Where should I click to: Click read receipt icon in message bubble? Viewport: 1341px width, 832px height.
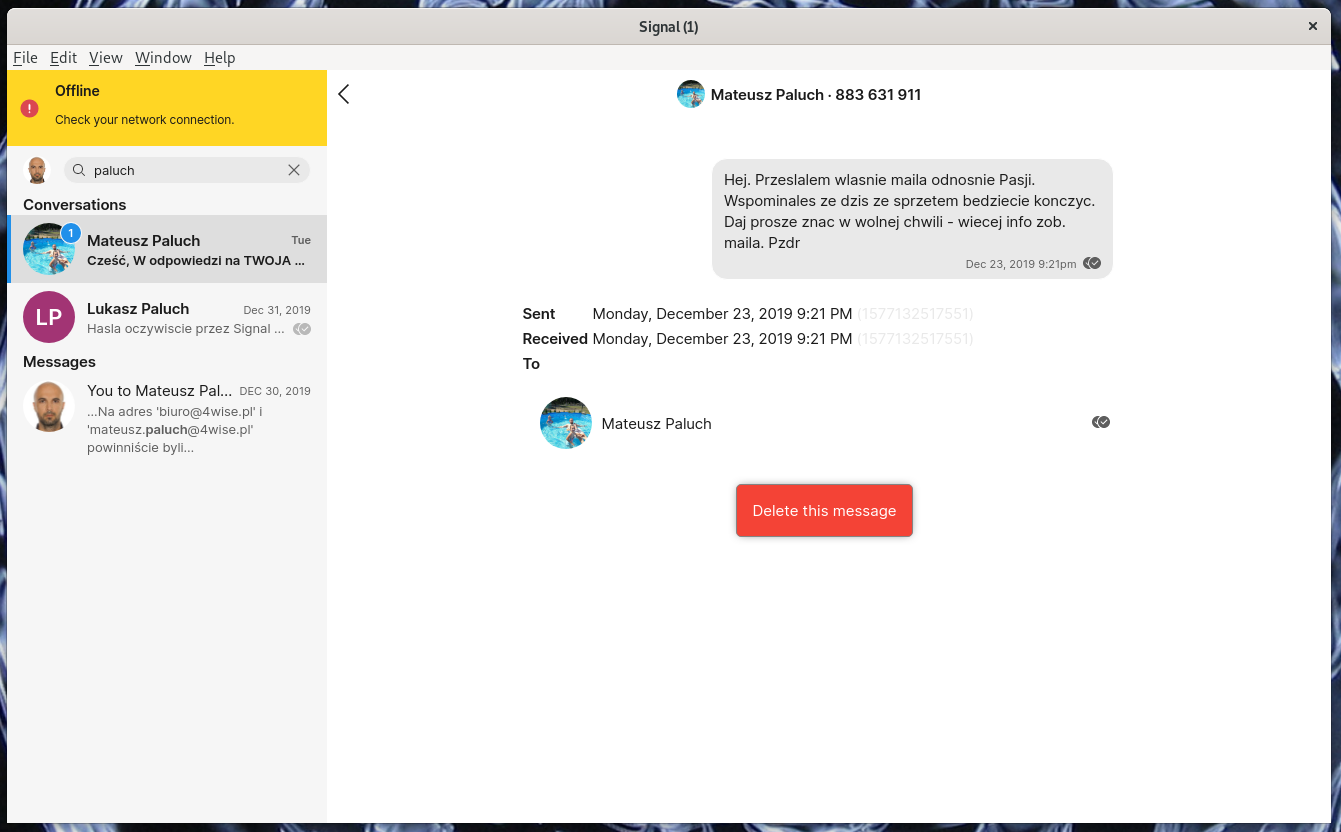click(1092, 263)
